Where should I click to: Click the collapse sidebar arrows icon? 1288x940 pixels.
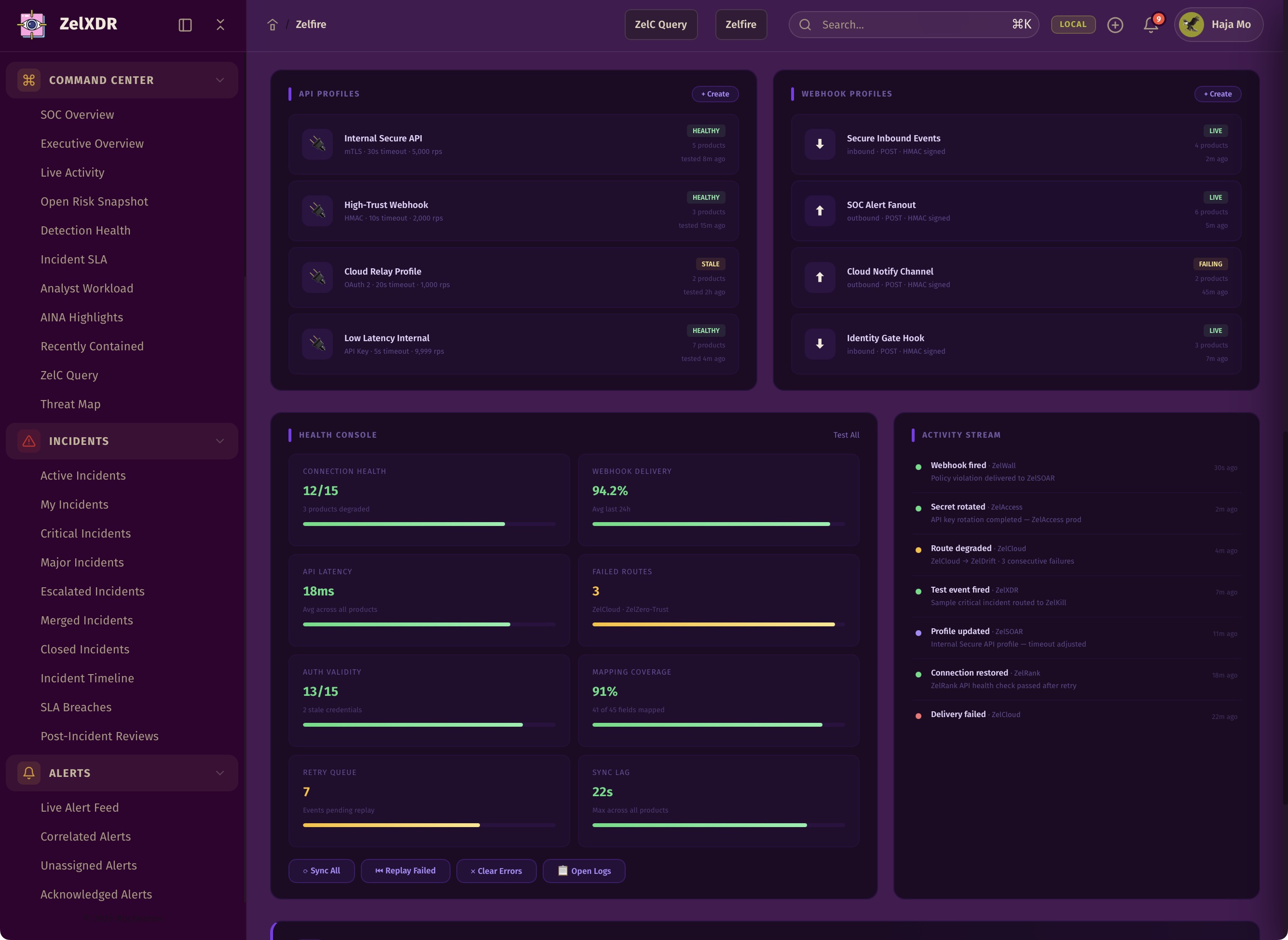[220, 25]
